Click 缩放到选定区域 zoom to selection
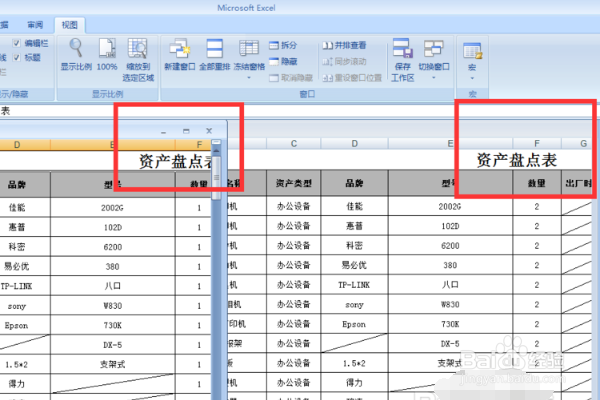Screen dimensions: 600x400 138,60
